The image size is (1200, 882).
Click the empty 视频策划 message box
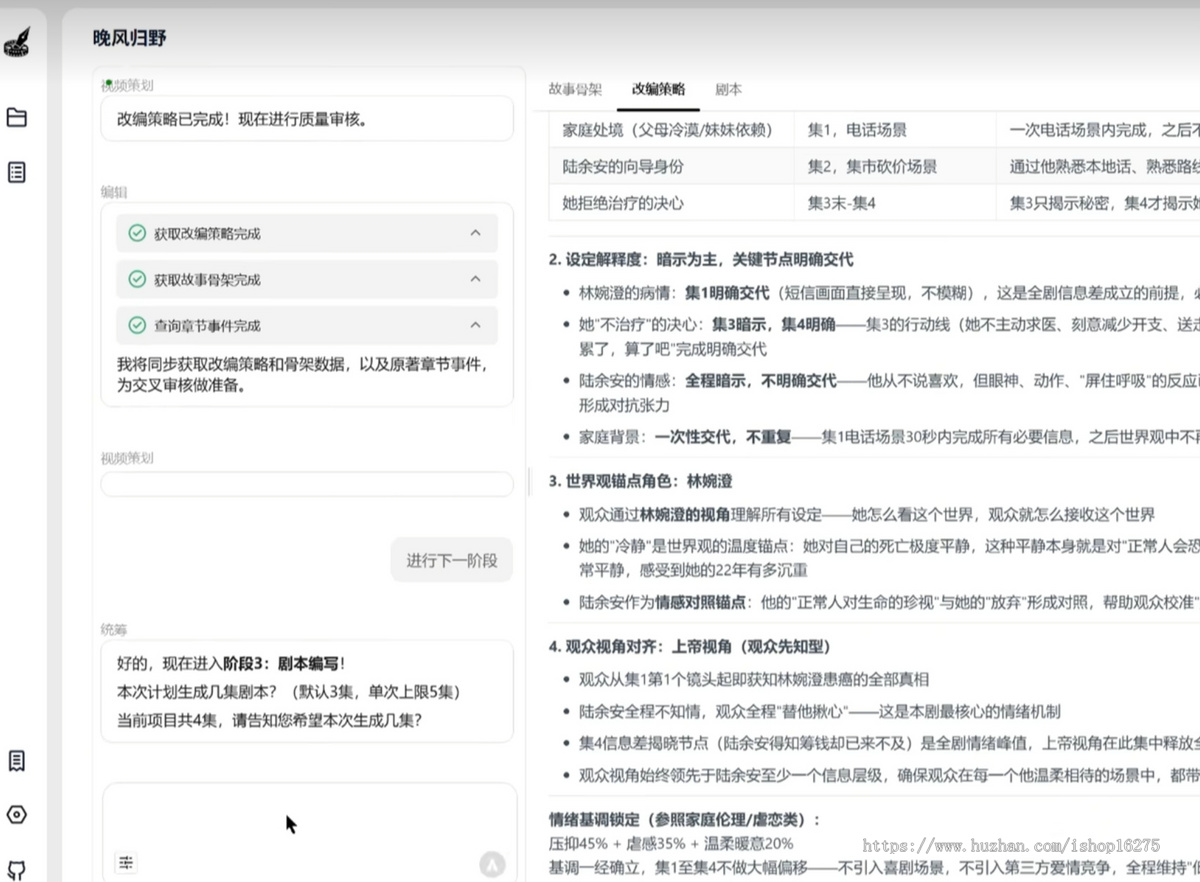[307, 484]
